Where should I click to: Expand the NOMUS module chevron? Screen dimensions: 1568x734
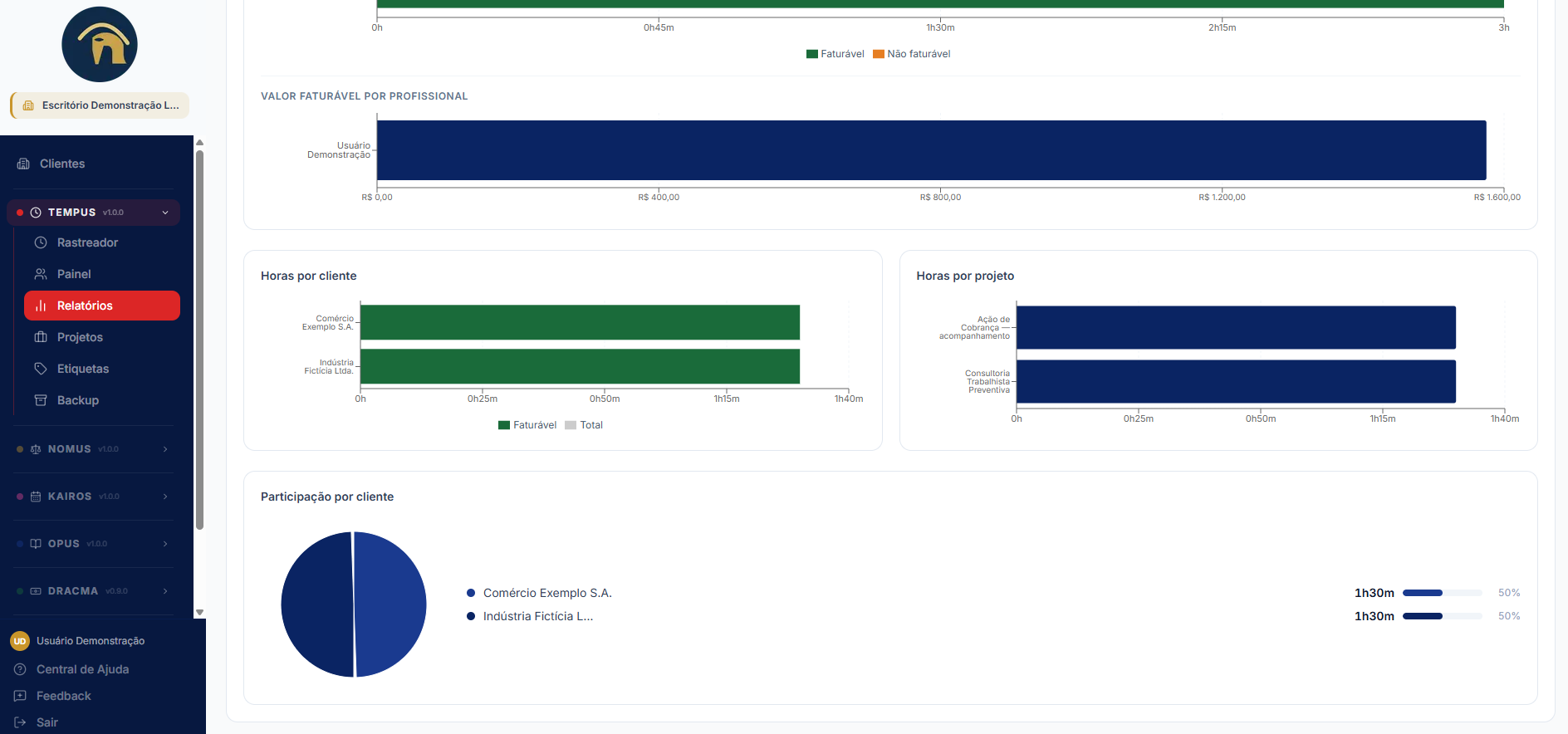tap(165, 449)
